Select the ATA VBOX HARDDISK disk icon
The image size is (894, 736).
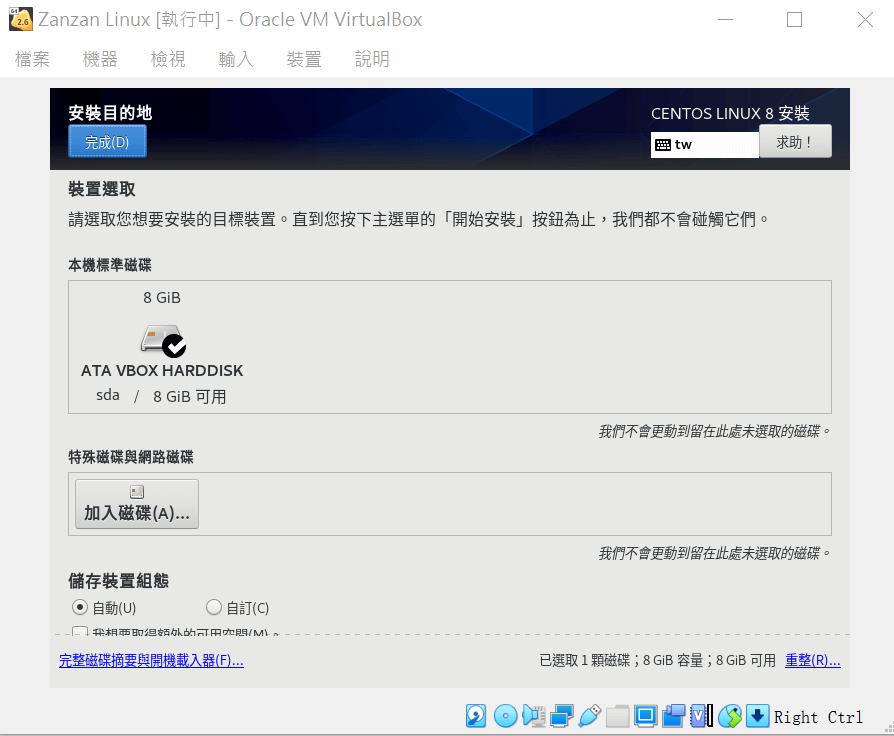[163, 340]
